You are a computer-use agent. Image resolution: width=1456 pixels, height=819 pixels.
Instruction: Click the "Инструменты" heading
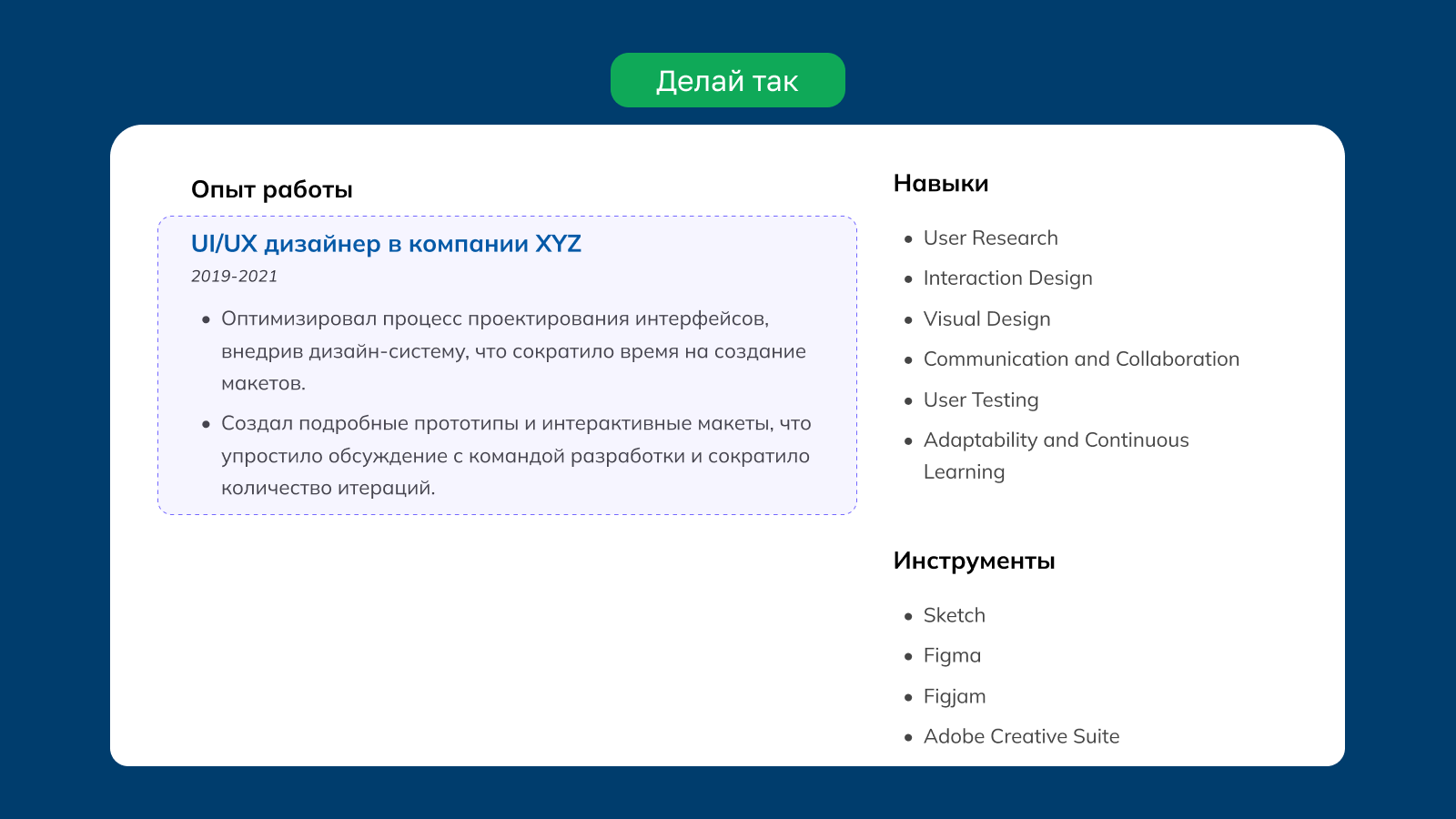974,561
